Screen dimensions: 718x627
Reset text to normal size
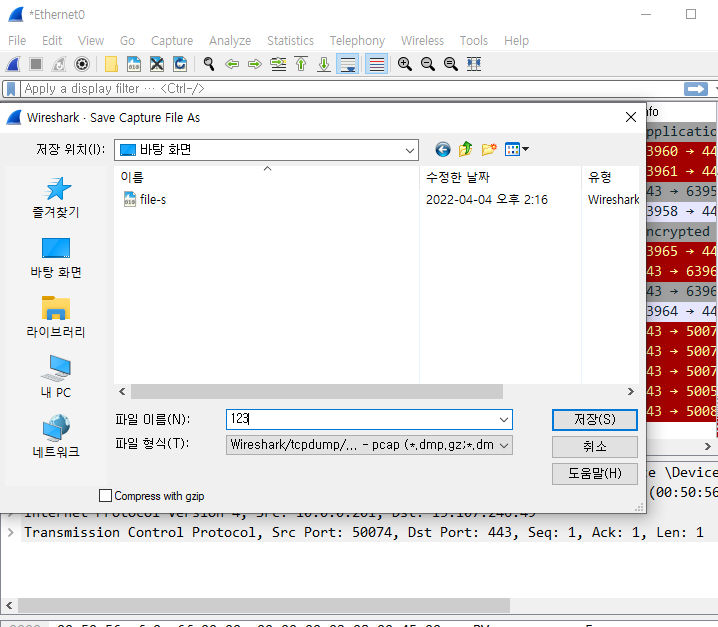point(451,64)
